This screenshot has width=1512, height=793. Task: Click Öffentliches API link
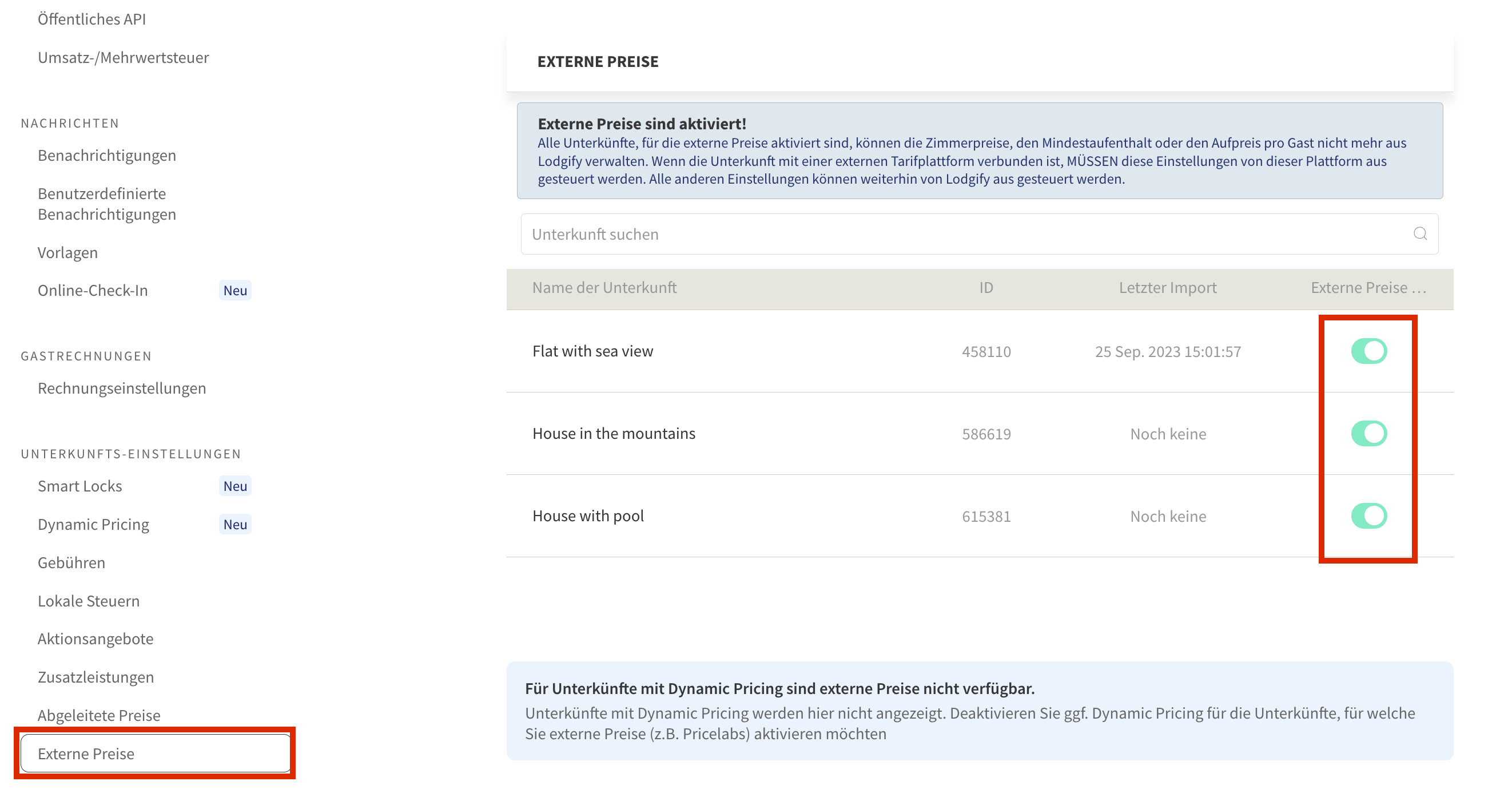click(91, 19)
